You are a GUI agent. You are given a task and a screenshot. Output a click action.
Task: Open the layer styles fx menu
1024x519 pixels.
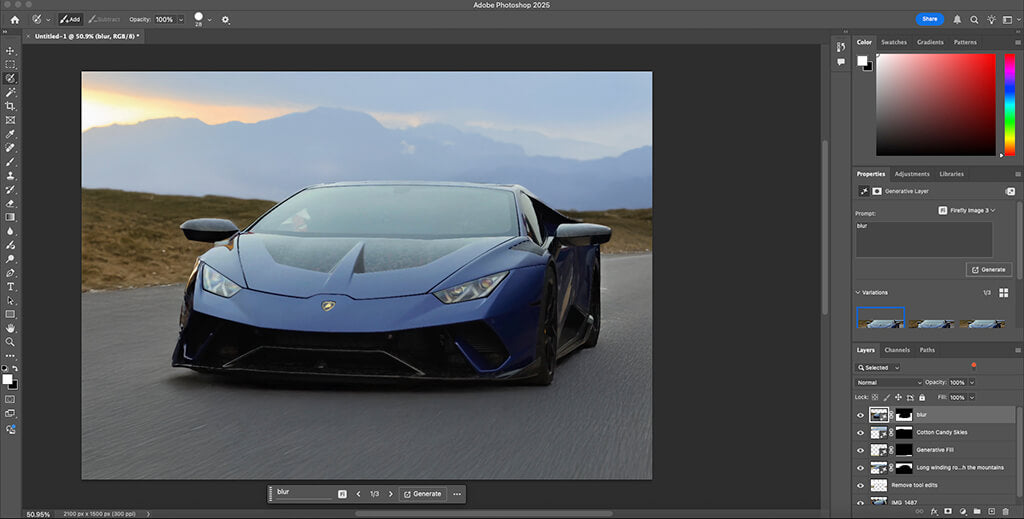click(x=934, y=511)
